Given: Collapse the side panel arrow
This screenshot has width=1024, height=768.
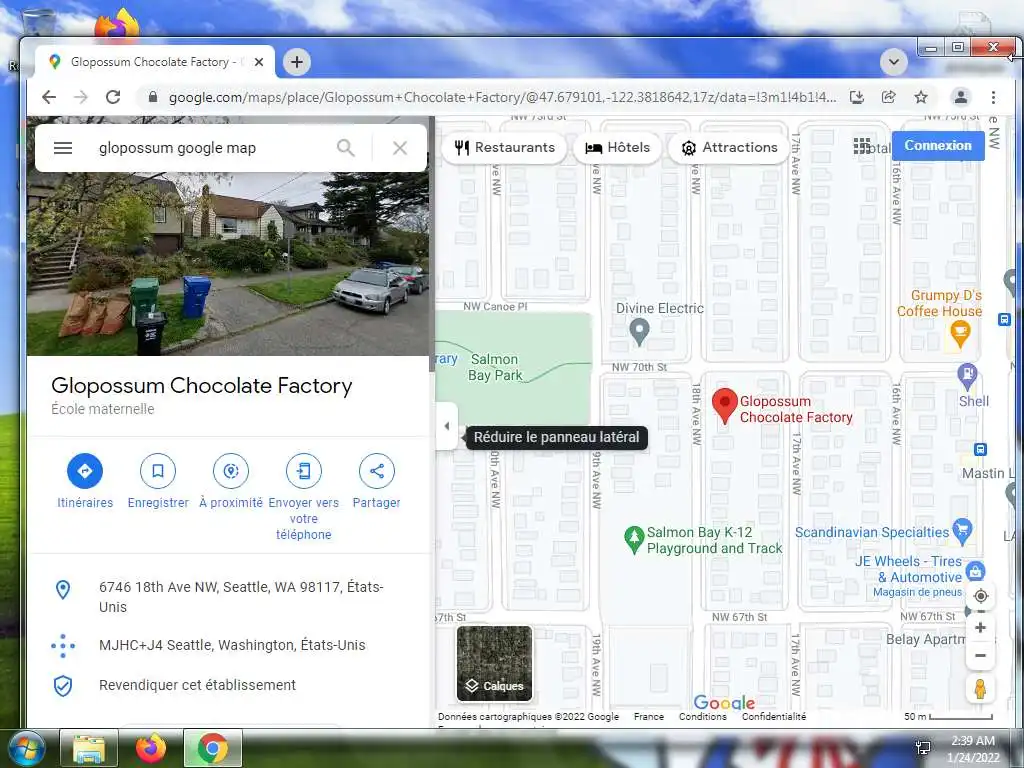Looking at the screenshot, I should tap(447, 426).
